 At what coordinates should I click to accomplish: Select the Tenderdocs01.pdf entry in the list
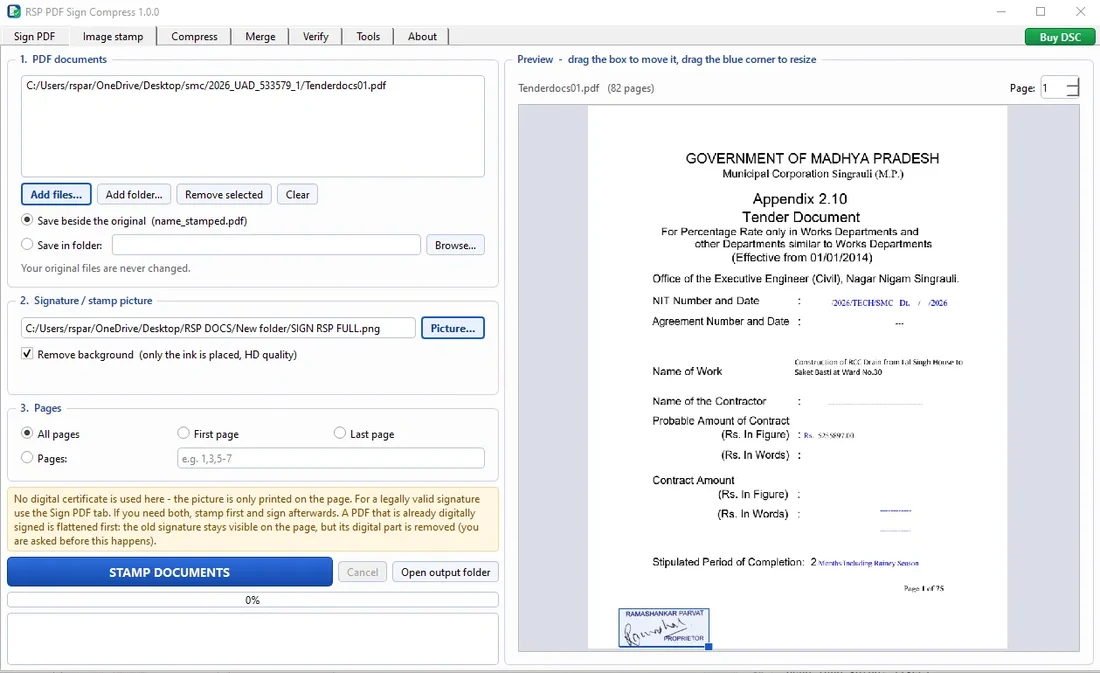tap(206, 86)
